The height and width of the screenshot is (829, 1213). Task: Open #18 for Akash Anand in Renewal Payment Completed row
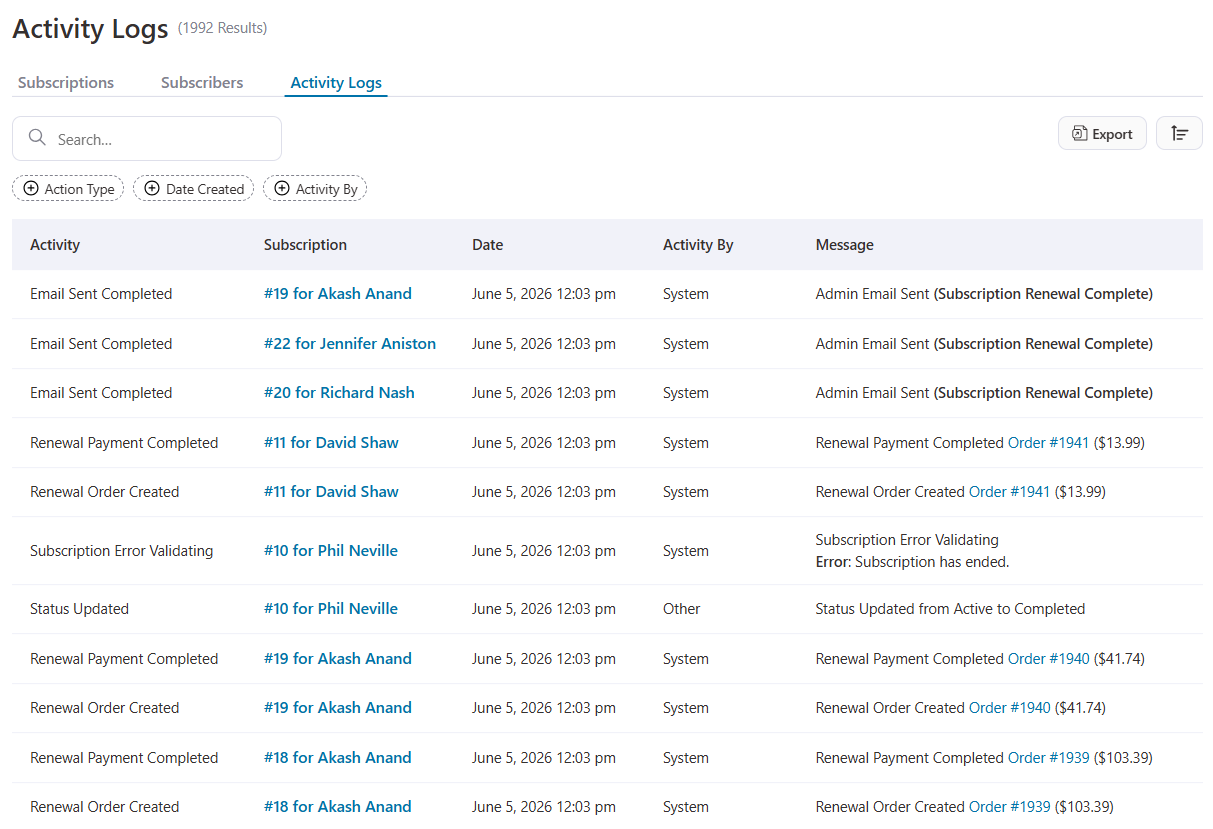click(x=338, y=758)
